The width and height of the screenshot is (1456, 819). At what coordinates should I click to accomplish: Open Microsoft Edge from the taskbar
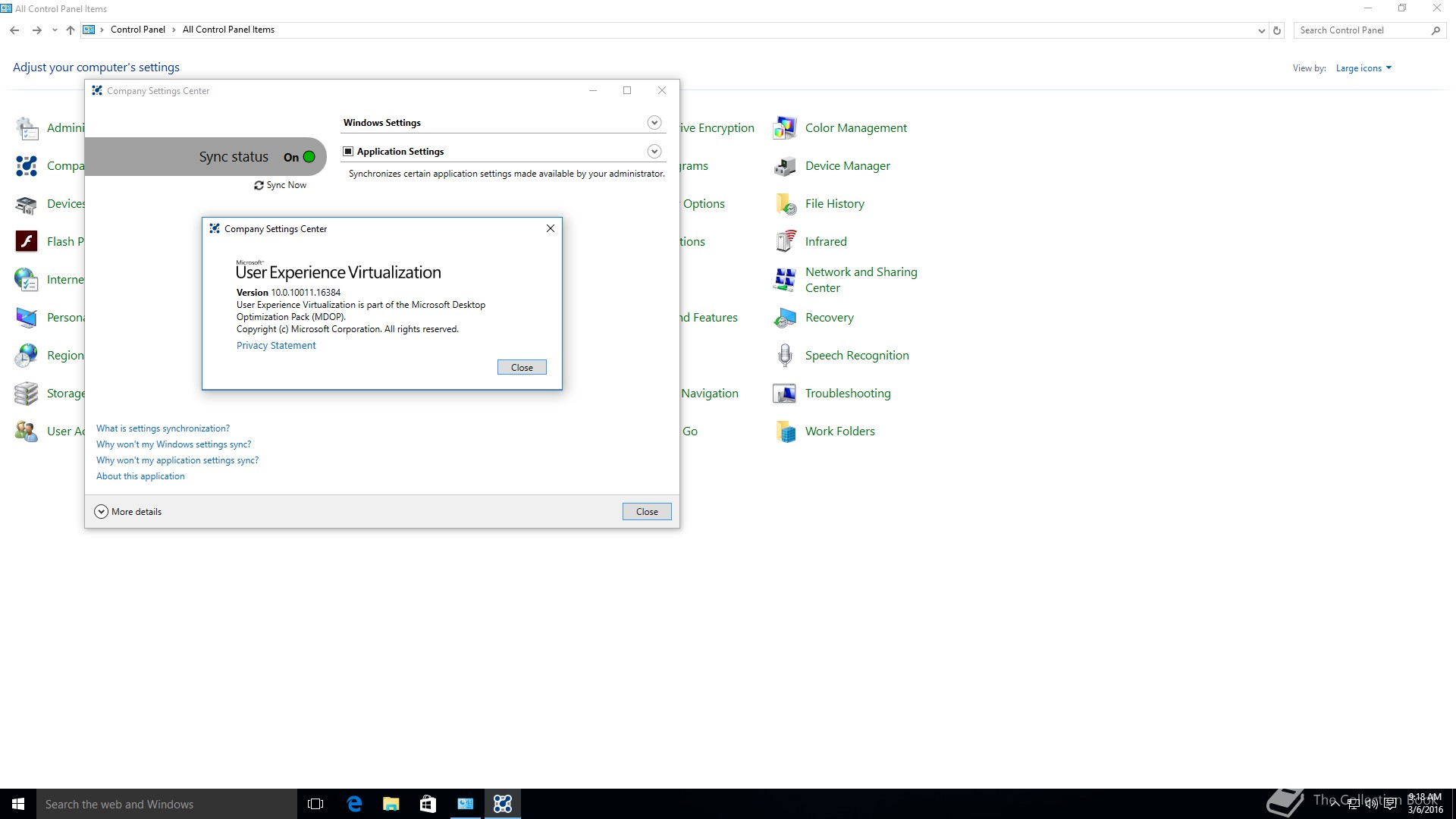354,804
